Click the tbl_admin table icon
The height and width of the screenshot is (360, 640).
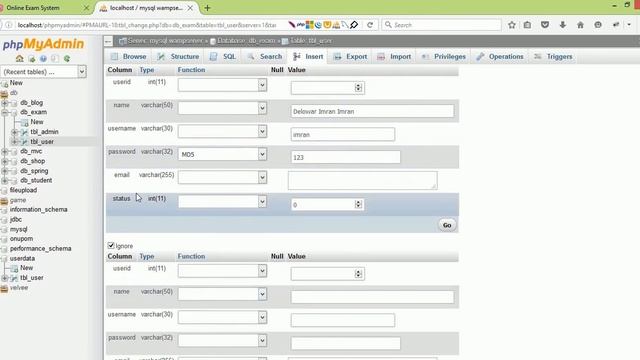pyautogui.click(x=24, y=132)
